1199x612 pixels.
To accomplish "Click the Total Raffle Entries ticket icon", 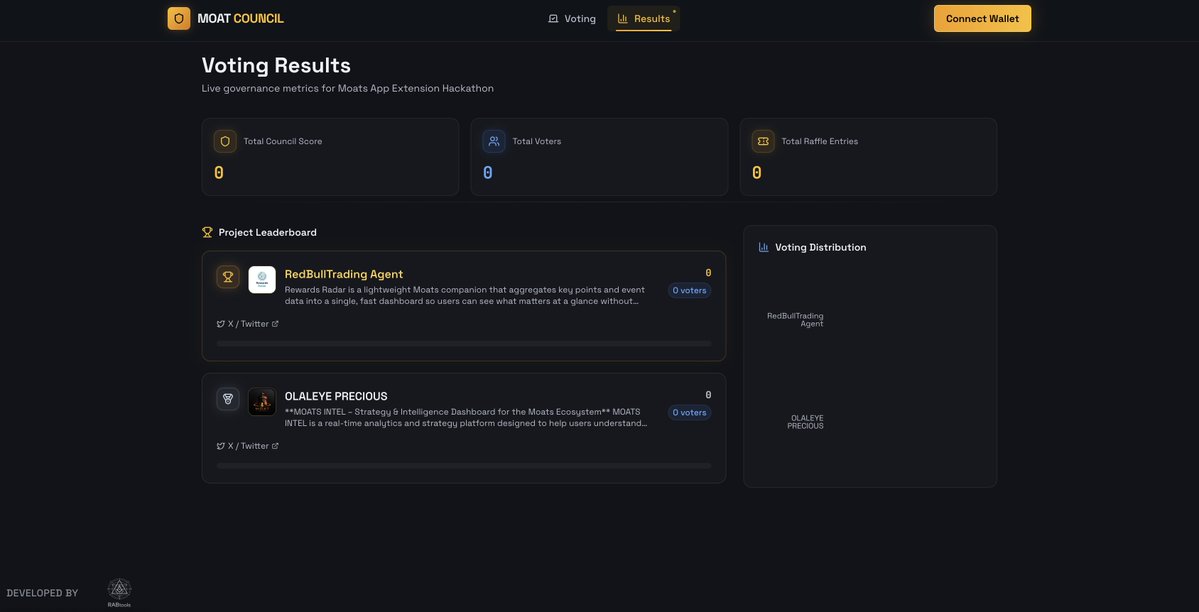I will pos(763,141).
